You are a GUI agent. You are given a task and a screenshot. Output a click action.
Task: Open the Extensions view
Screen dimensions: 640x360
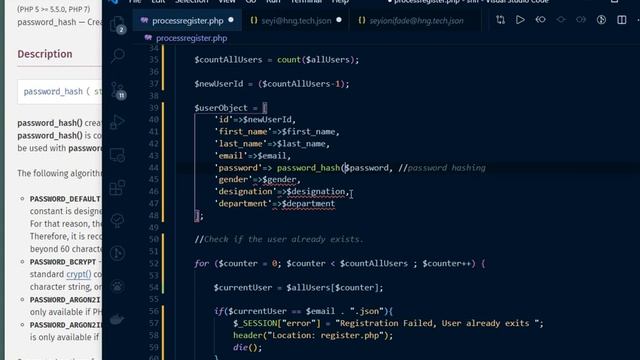click(x=118, y=188)
